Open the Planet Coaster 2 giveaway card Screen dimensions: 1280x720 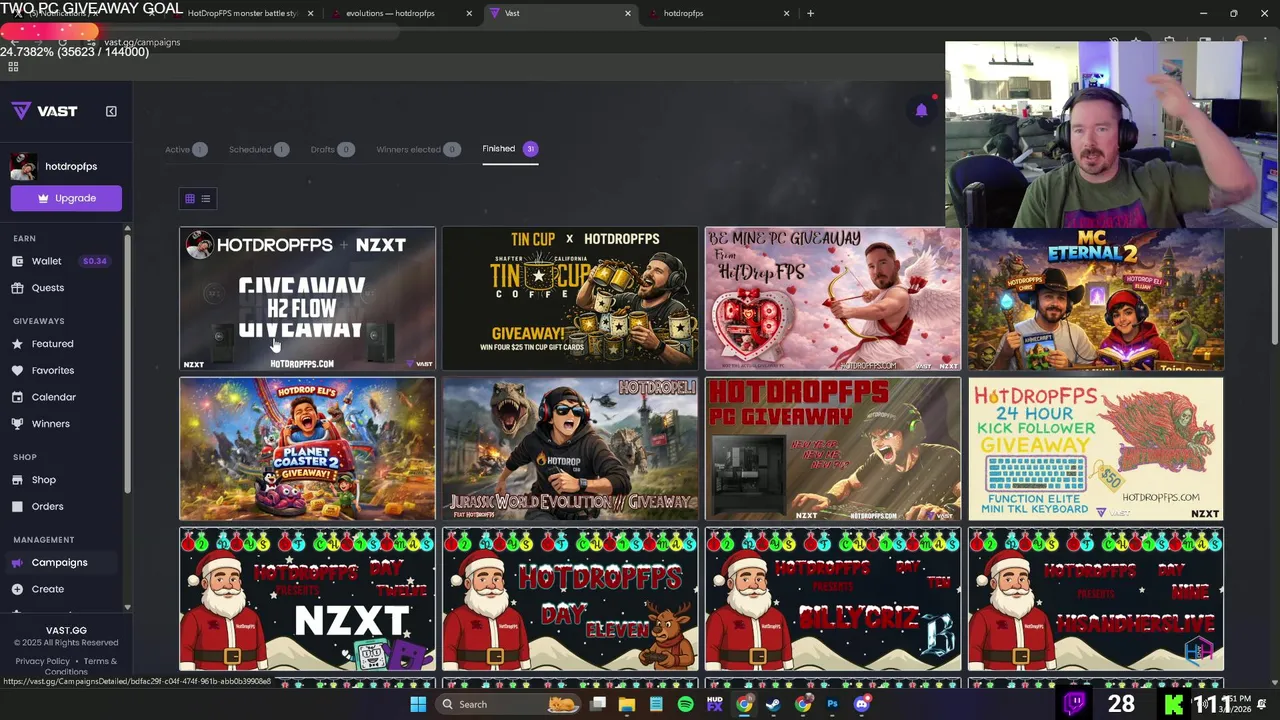(x=307, y=449)
